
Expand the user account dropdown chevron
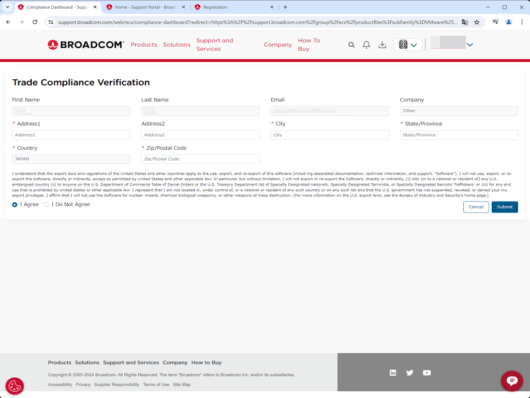point(470,45)
